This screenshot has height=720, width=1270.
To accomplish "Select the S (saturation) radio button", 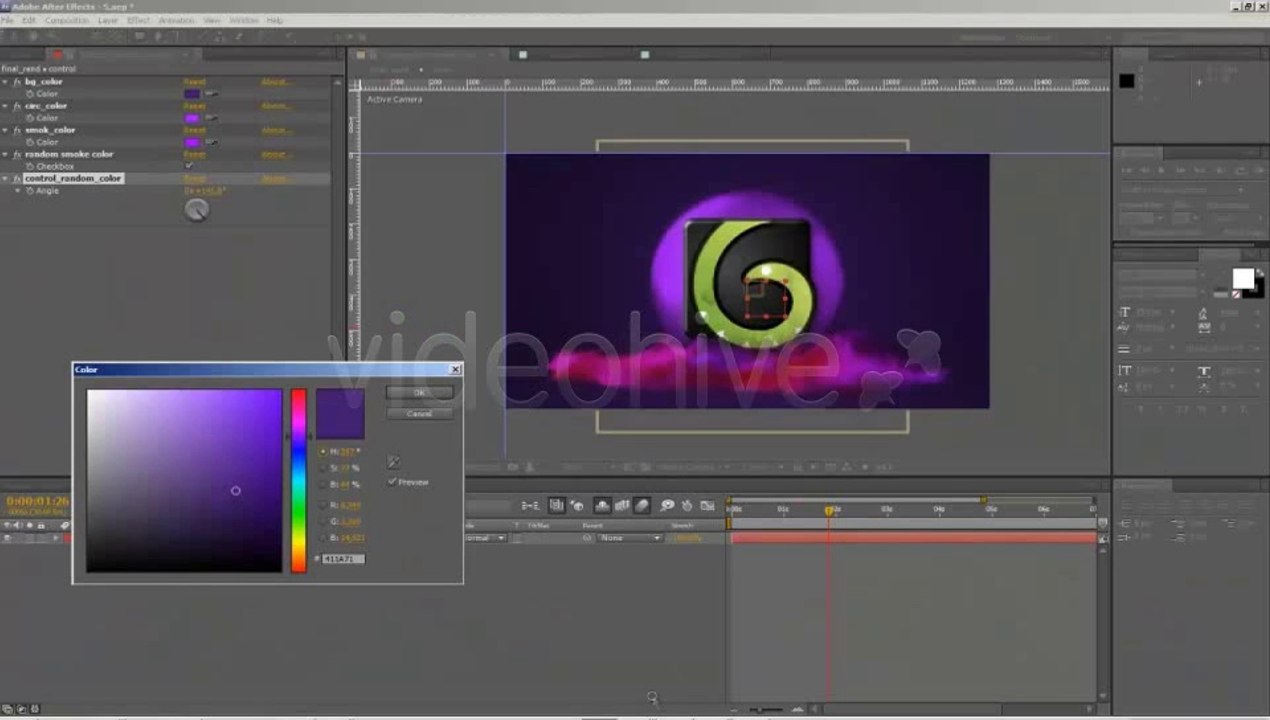I will click(x=323, y=468).
